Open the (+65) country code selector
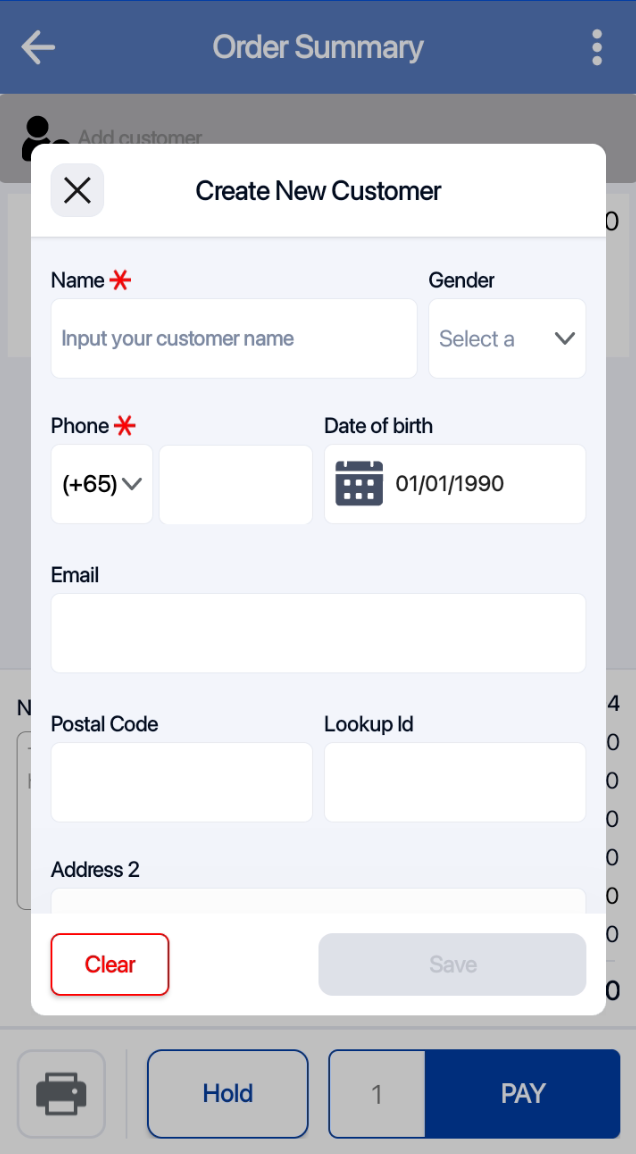636x1154 pixels. click(x=102, y=485)
